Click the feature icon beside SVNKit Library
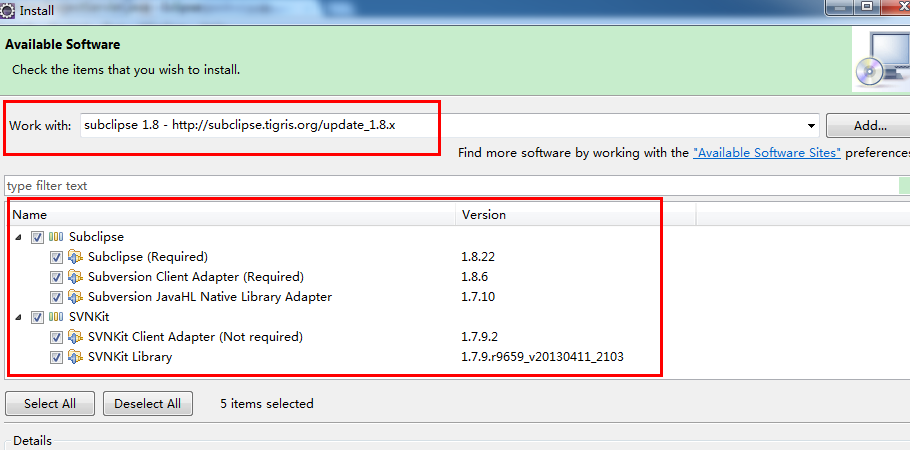 (75, 357)
